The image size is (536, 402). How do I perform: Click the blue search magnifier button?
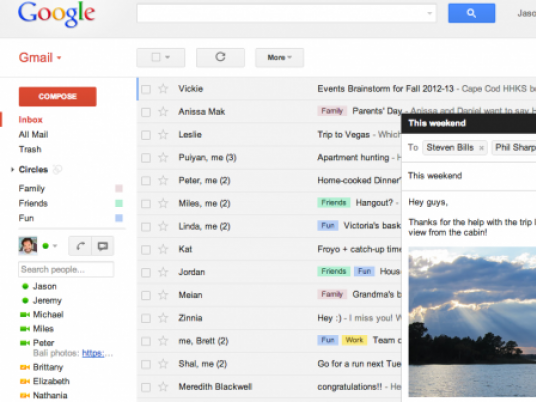pos(471,13)
